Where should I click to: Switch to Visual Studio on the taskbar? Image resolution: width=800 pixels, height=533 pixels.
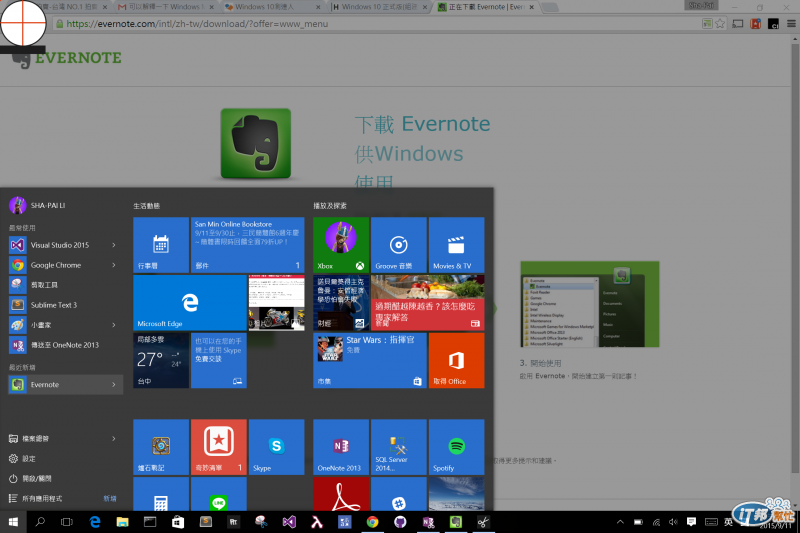[x=289, y=522]
